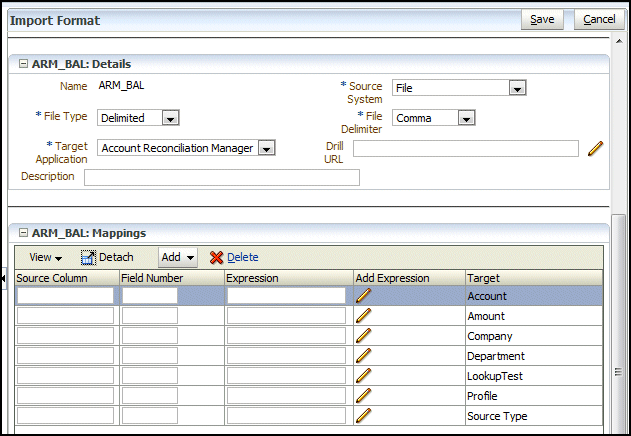The image size is (631, 436).
Task: Click the scroll up arrow
Action: (x=619, y=41)
